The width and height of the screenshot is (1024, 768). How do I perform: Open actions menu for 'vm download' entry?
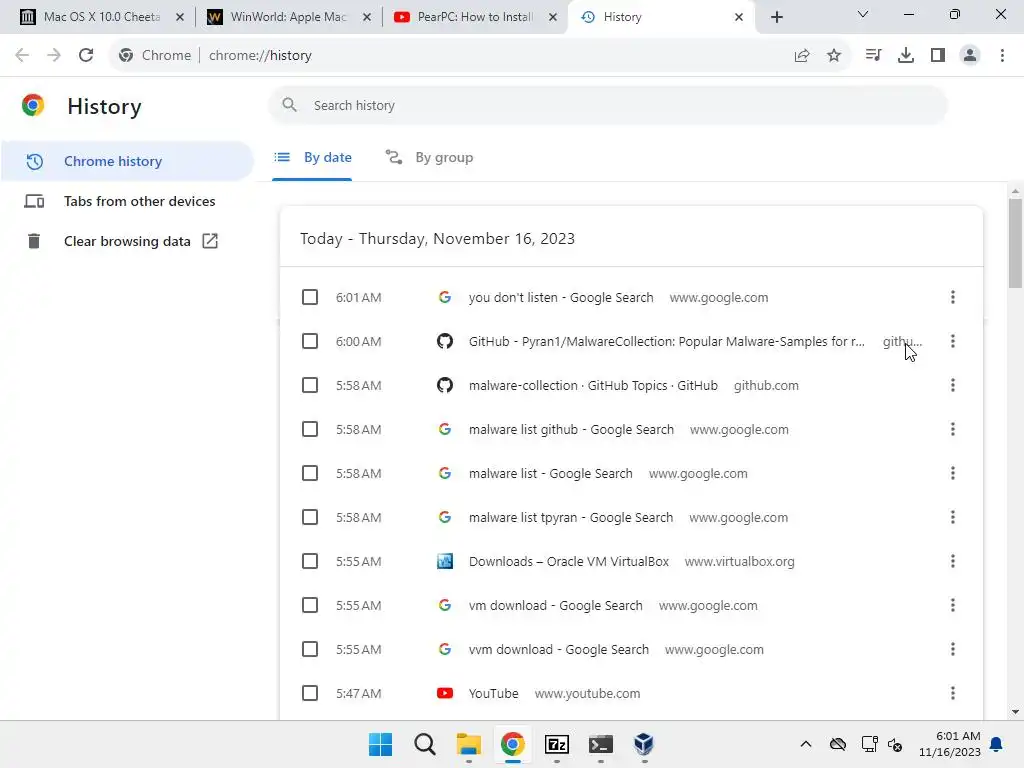(953, 605)
